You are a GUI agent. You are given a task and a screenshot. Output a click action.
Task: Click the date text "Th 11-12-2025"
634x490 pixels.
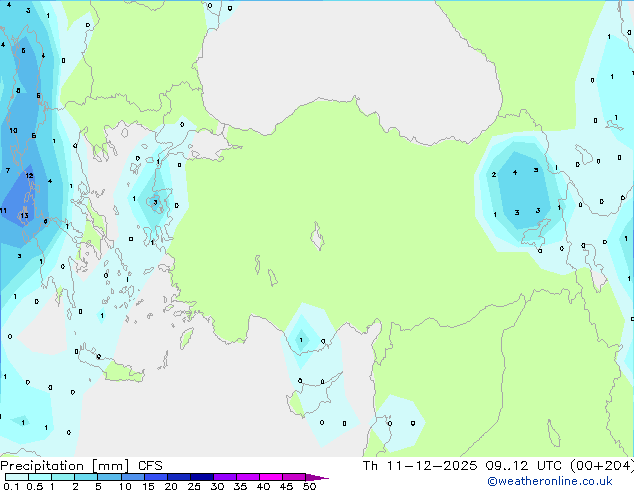click(x=420, y=466)
